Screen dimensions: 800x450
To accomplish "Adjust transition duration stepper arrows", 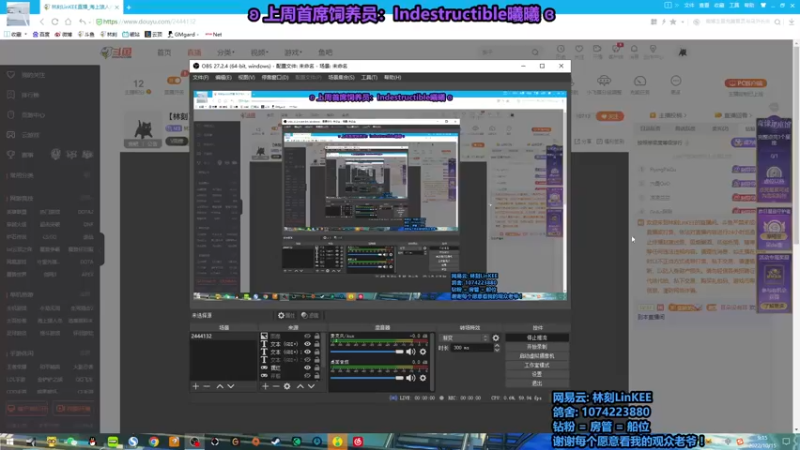I will coord(497,348).
